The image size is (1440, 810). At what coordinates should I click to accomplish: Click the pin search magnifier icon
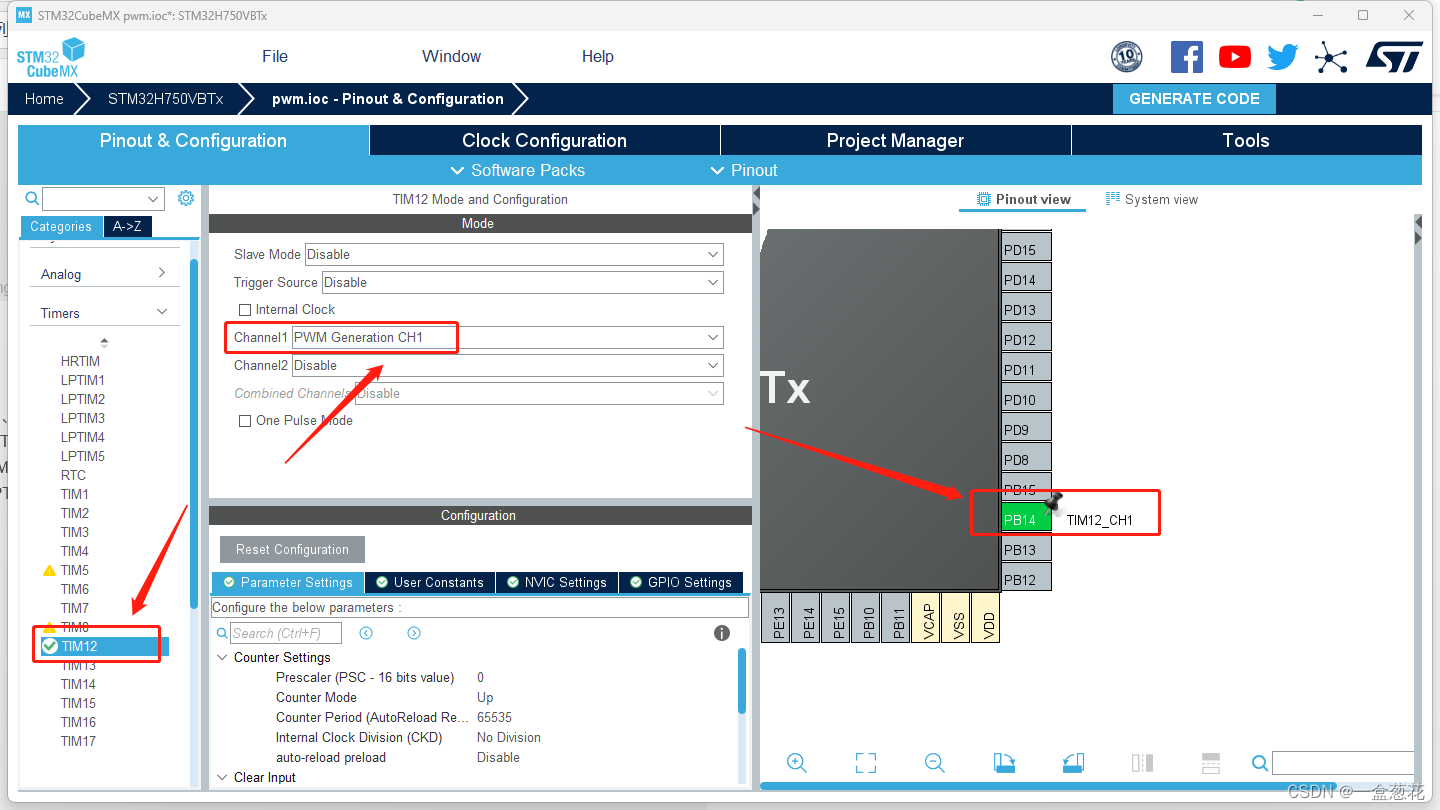[1260, 764]
